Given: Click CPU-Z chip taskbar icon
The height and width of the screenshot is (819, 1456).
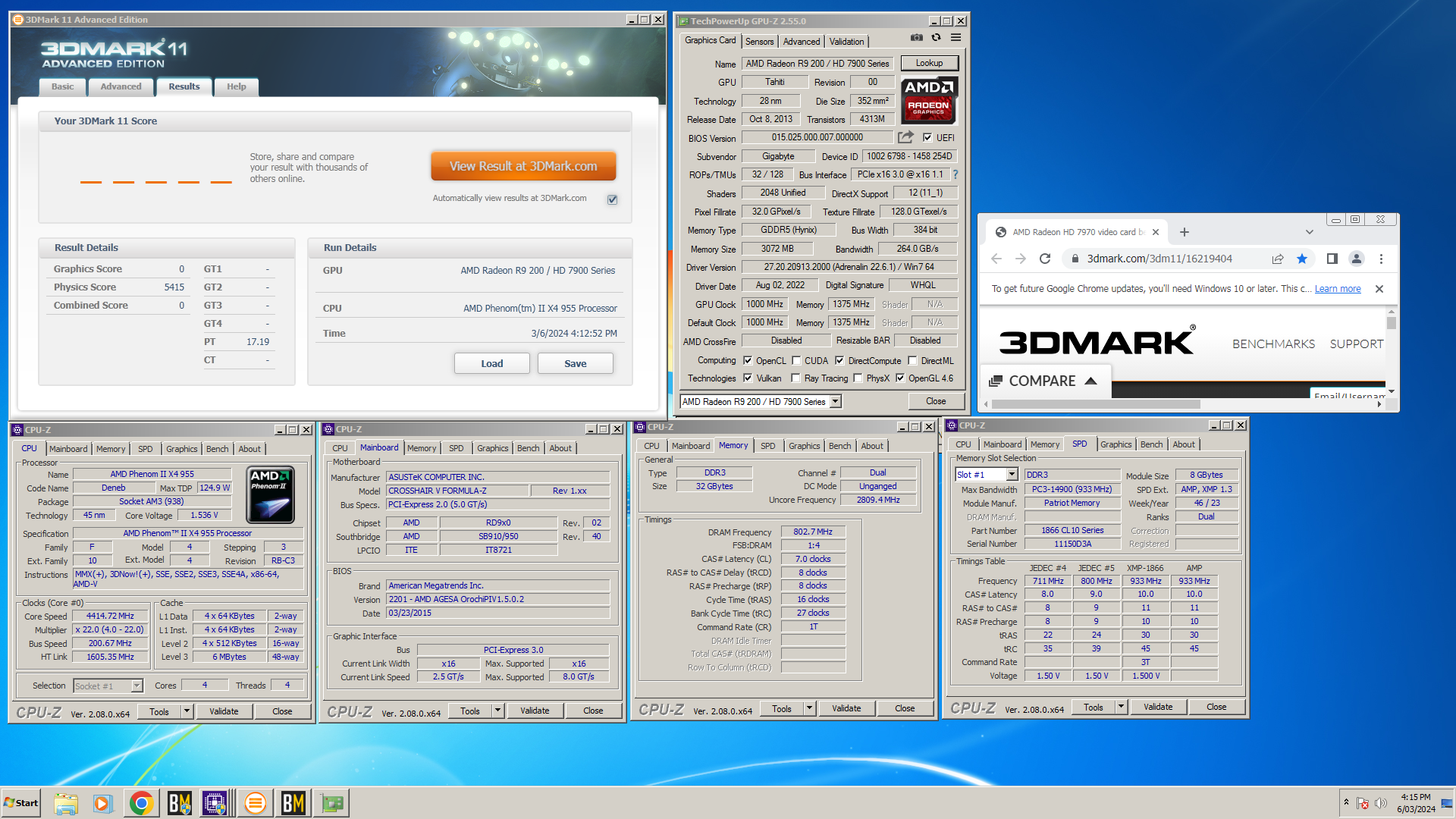Looking at the screenshot, I should click(215, 803).
